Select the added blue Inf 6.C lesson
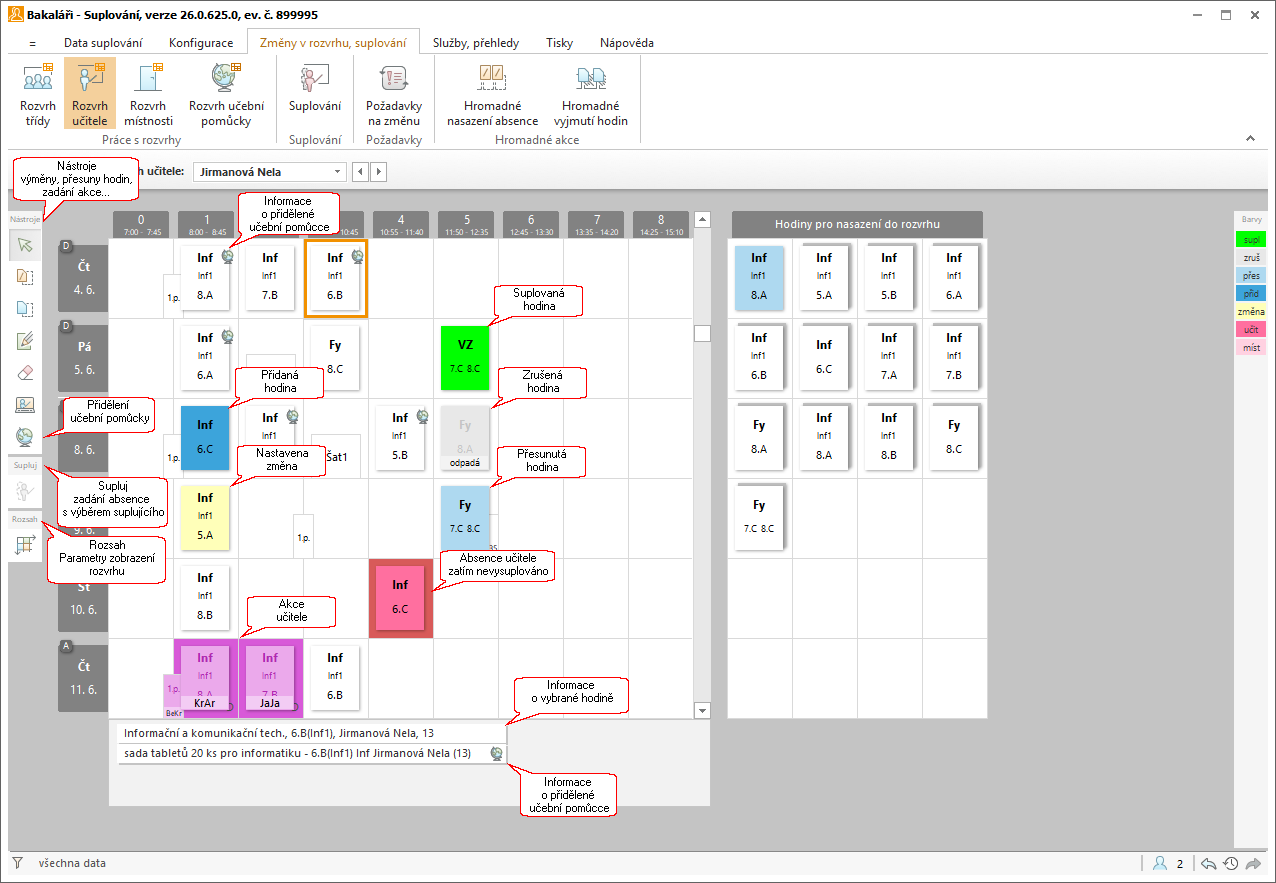 point(205,437)
